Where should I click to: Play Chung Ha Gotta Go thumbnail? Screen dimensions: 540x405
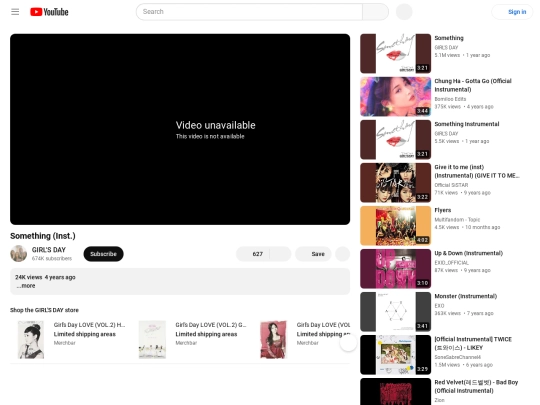point(395,96)
